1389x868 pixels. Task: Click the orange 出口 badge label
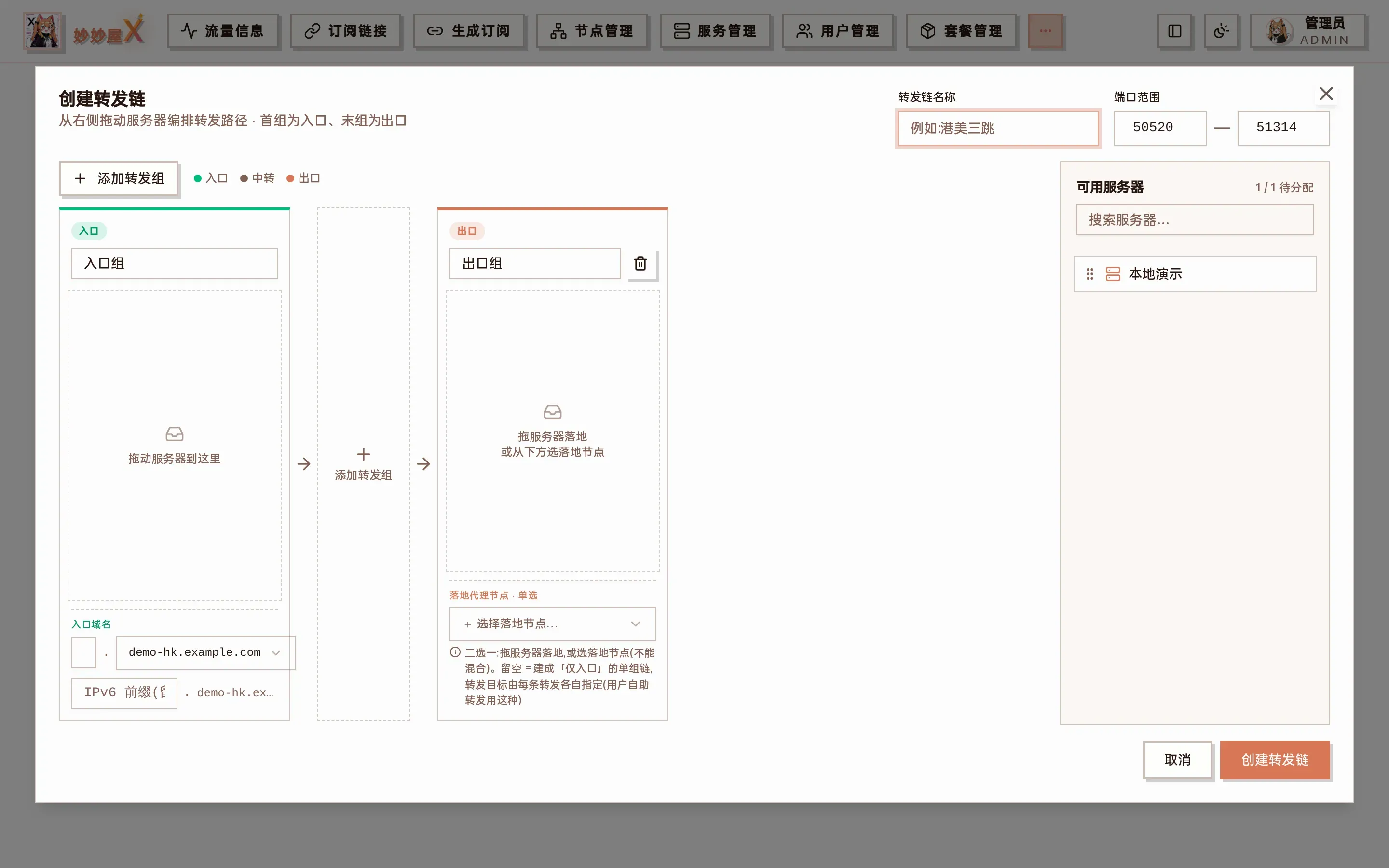tap(467, 231)
